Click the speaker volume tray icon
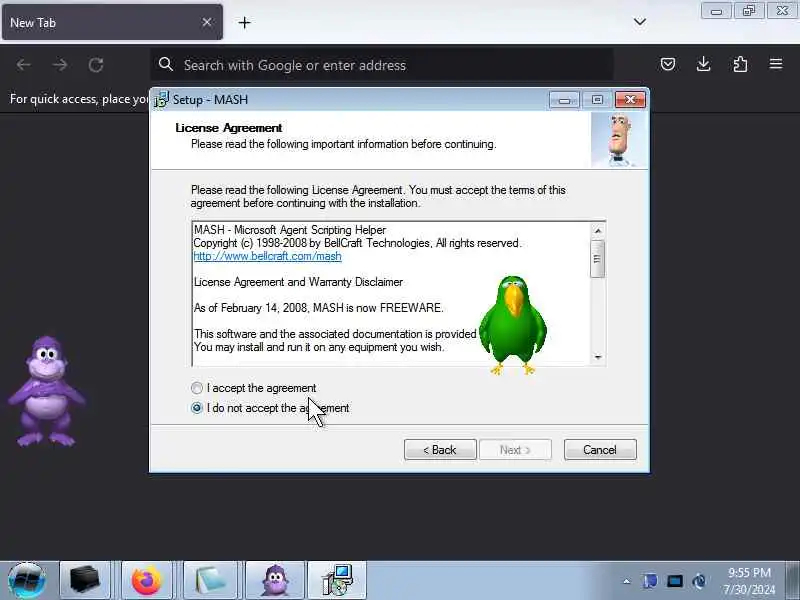This screenshot has width=800, height=600. click(699, 581)
